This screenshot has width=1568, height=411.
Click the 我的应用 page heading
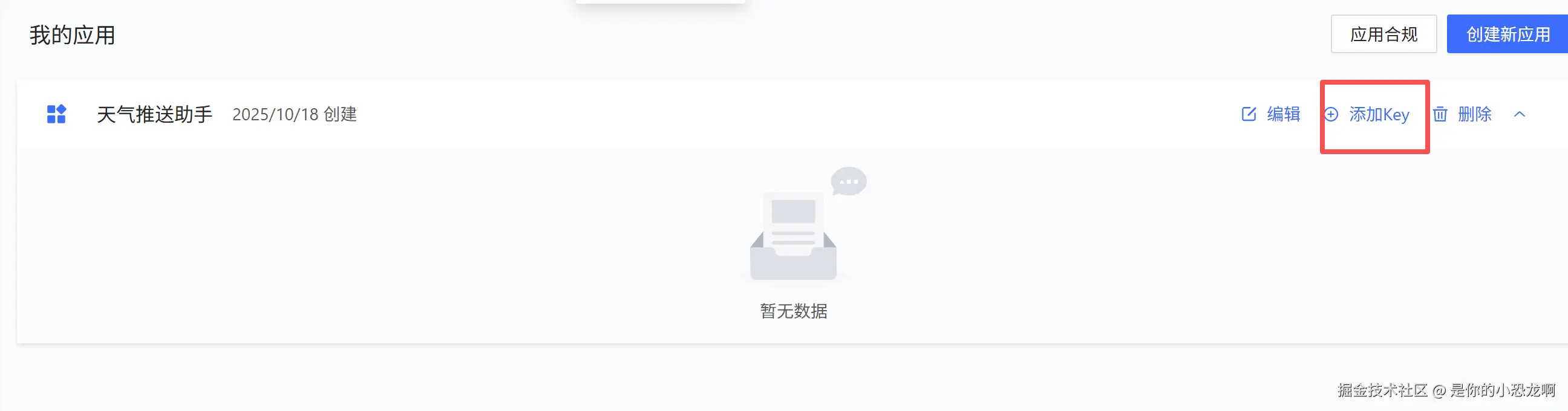[73, 34]
